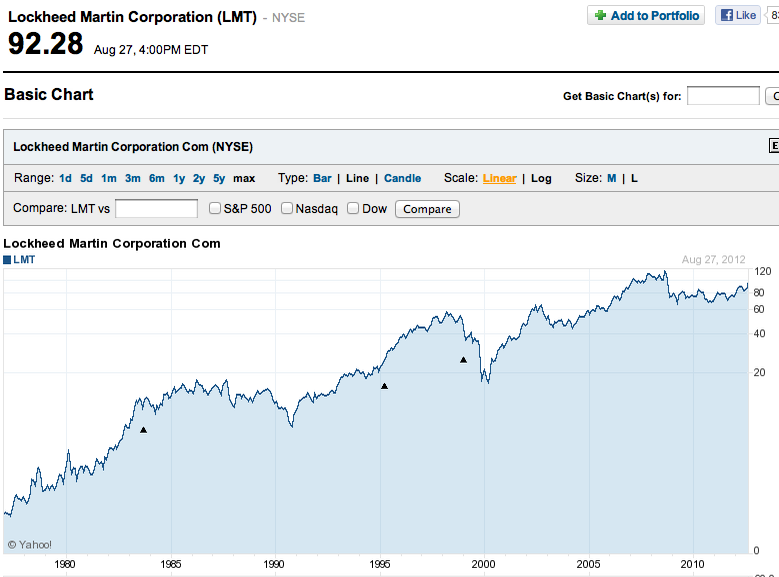
Task: Click the Lockheed Martin Corporation Com (NYSE) header
Action: [x=133, y=147]
